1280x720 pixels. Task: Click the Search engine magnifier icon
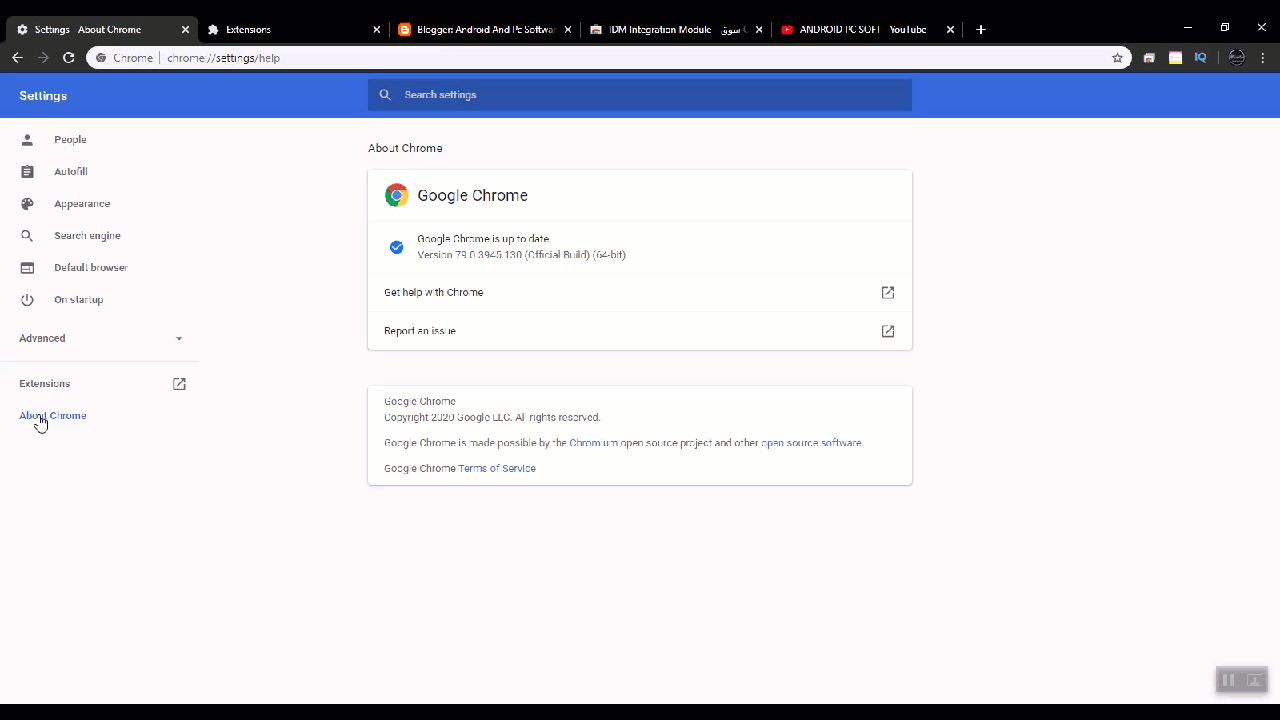(27, 236)
